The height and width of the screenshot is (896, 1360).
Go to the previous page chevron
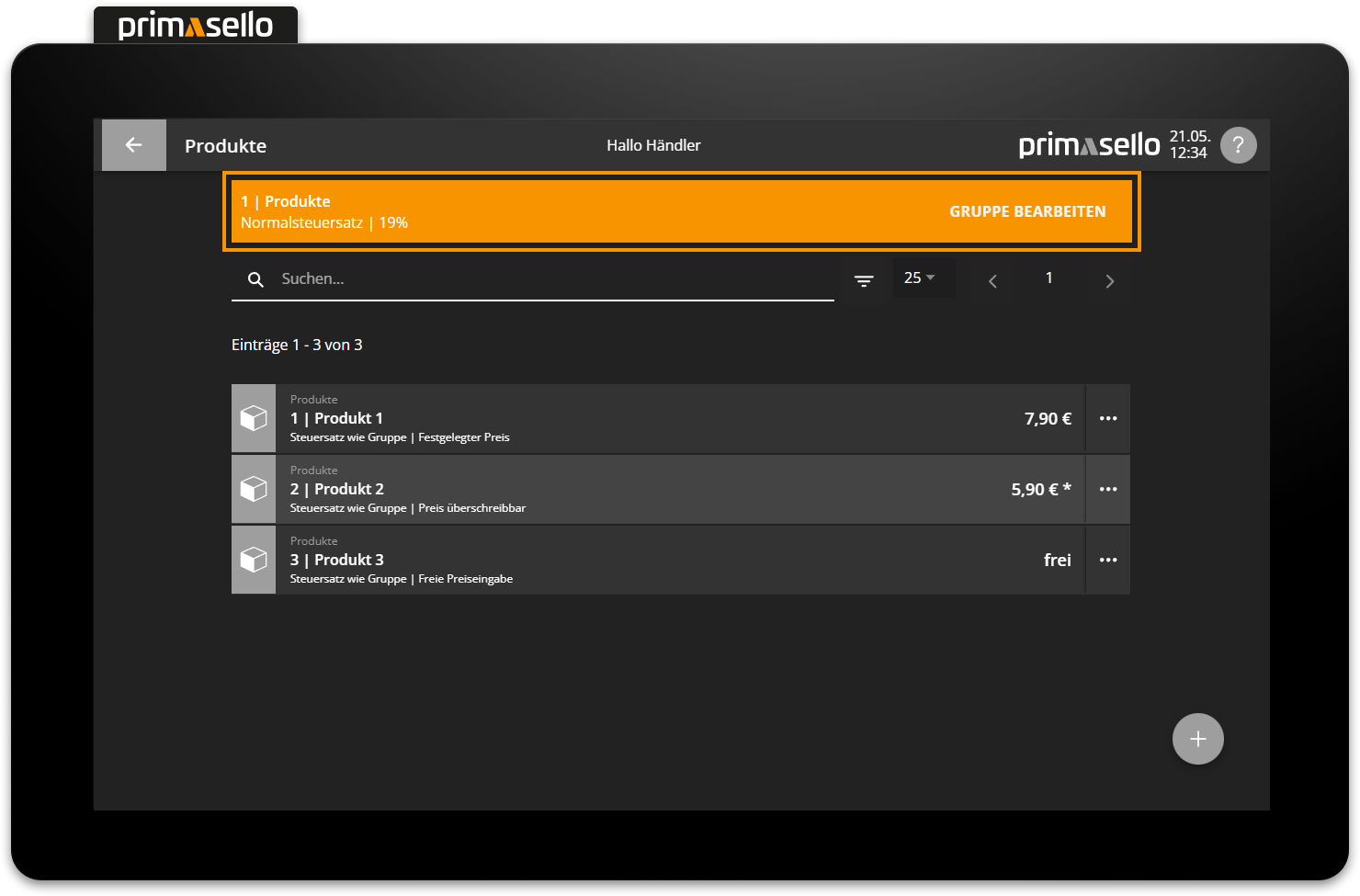tap(992, 281)
